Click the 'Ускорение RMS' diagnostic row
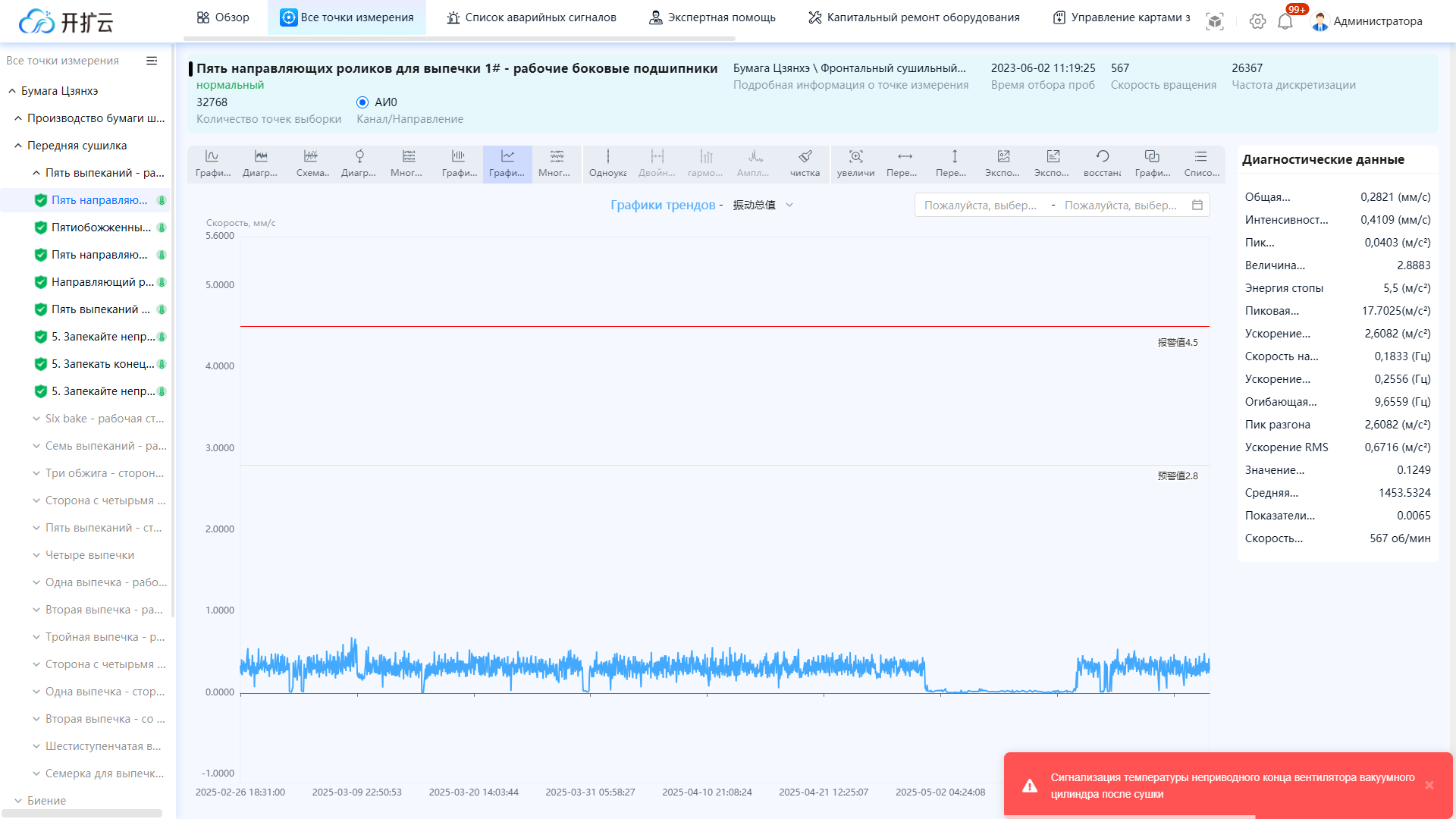 (x=1338, y=447)
